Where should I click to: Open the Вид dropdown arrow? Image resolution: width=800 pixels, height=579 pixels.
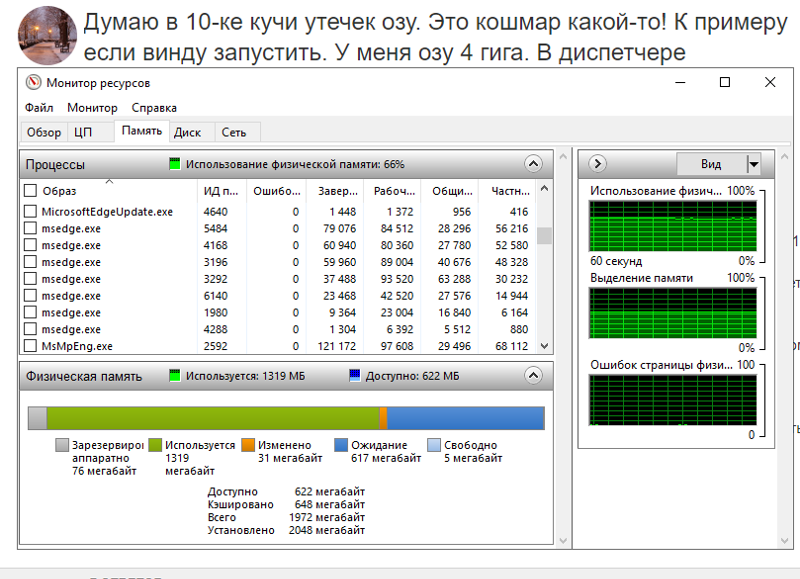point(754,164)
